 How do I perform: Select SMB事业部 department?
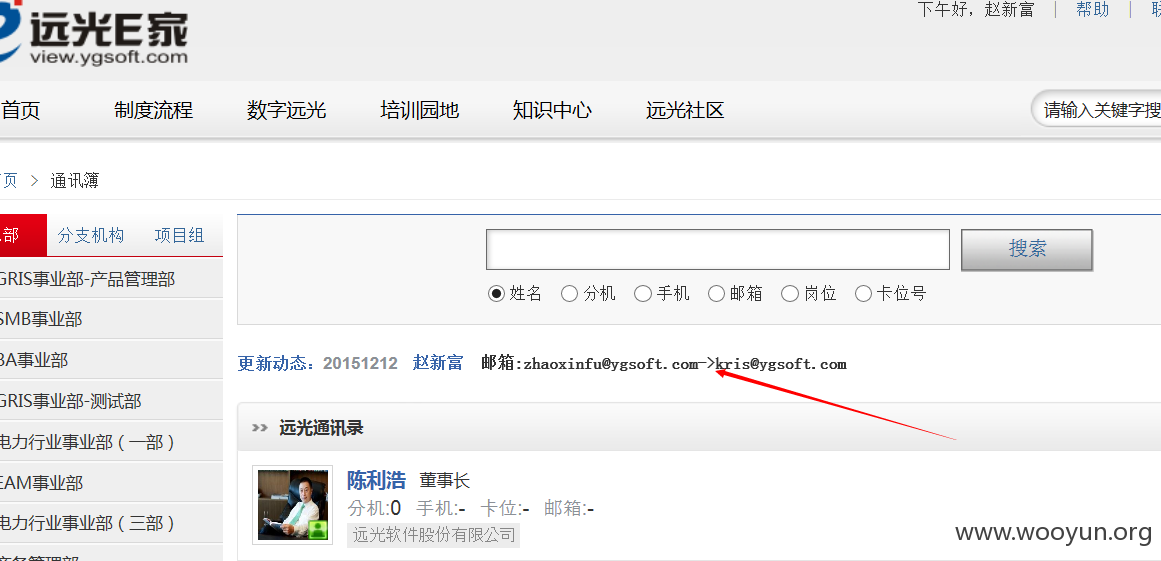pos(111,319)
